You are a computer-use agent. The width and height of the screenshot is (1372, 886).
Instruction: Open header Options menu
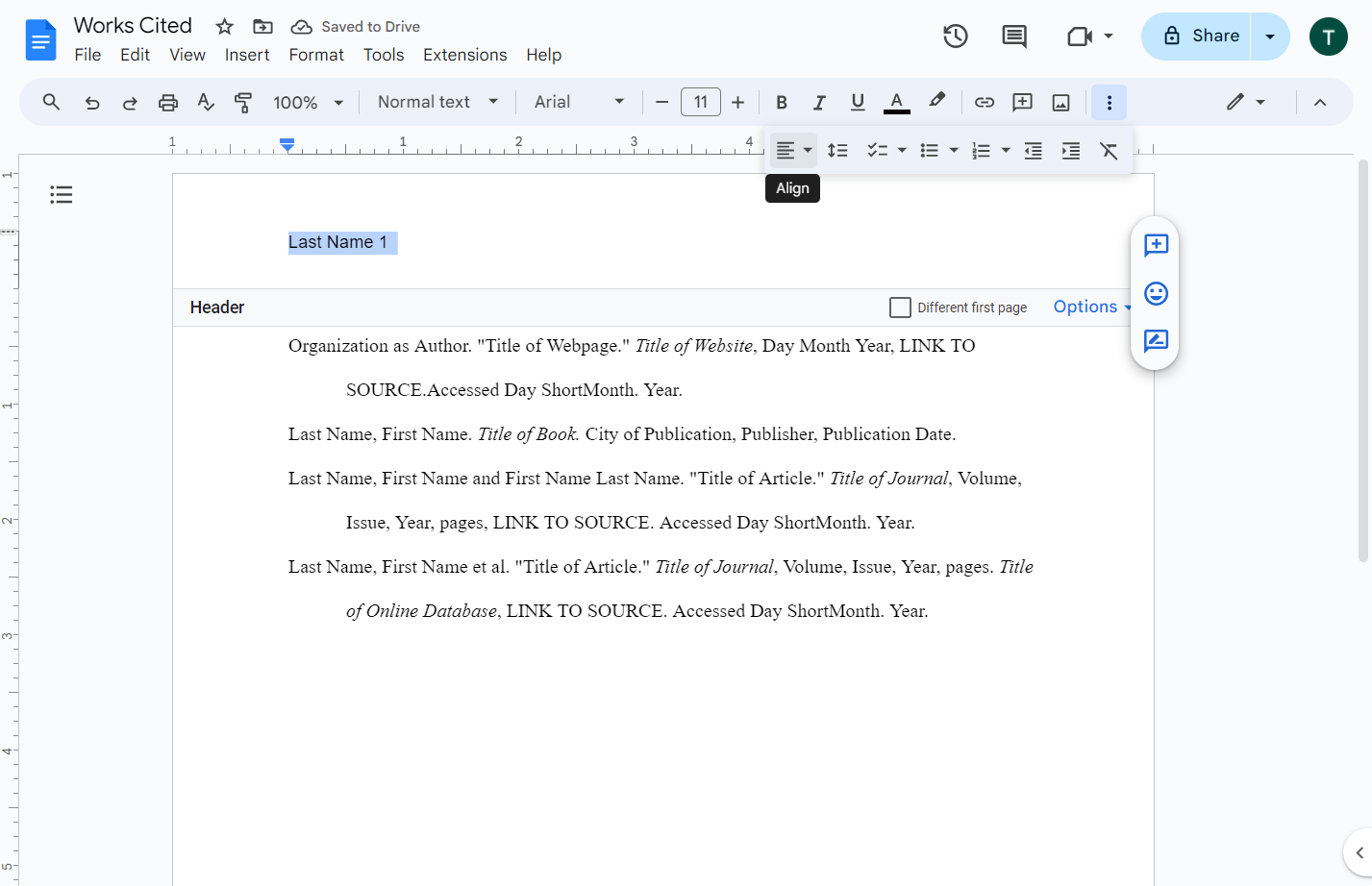click(x=1092, y=307)
